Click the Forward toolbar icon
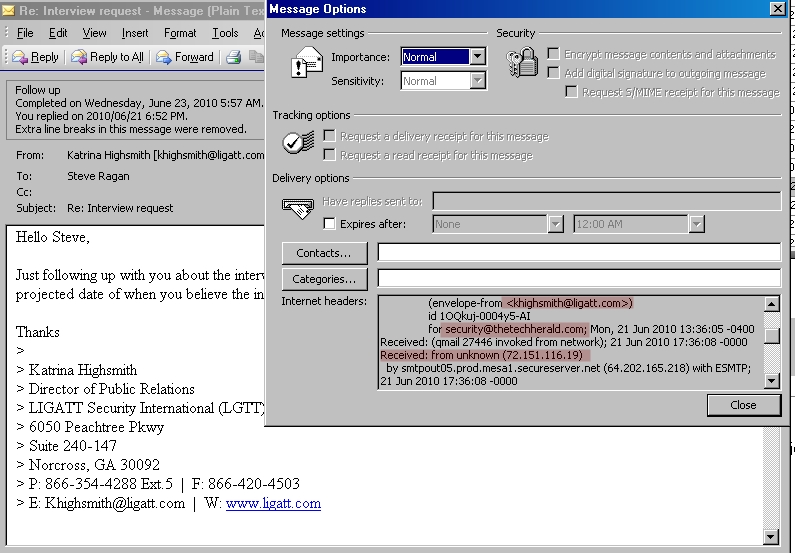The image size is (795, 553). coord(163,57)
